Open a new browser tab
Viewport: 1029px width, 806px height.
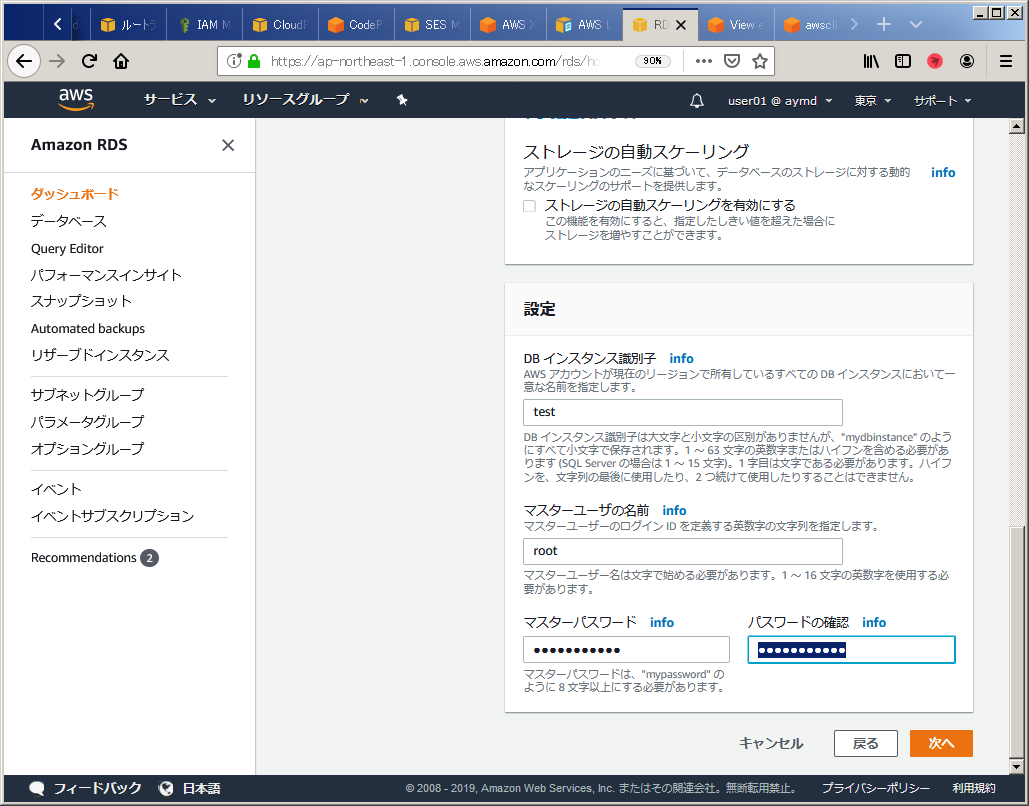[884, 24]
